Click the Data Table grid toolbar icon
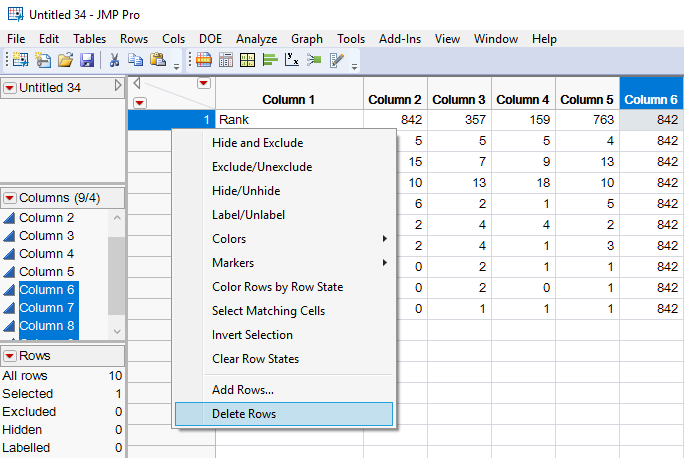This screenshot has width=684, height=458. click(x=204, y=60)
